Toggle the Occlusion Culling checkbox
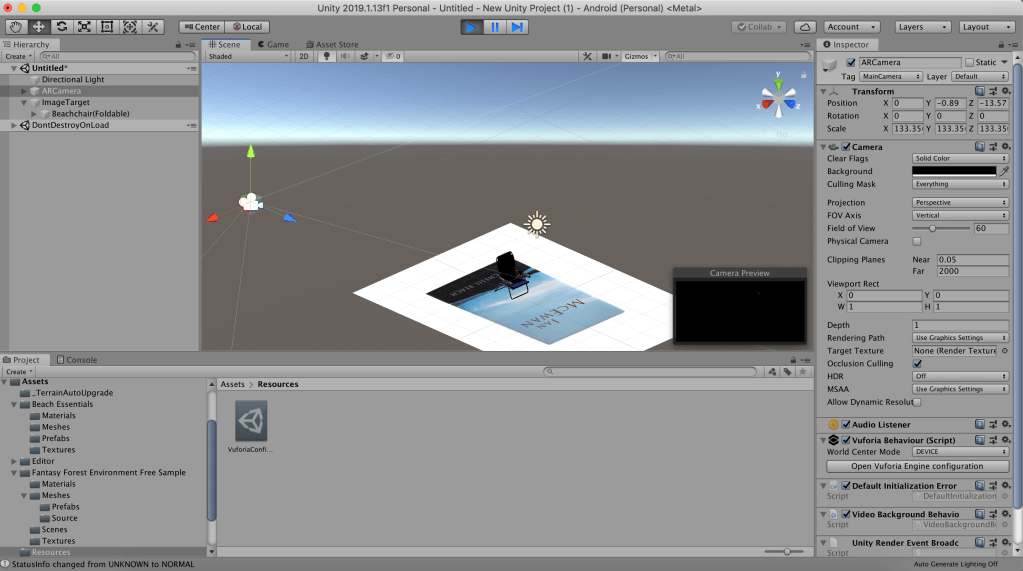 [917, 364]
